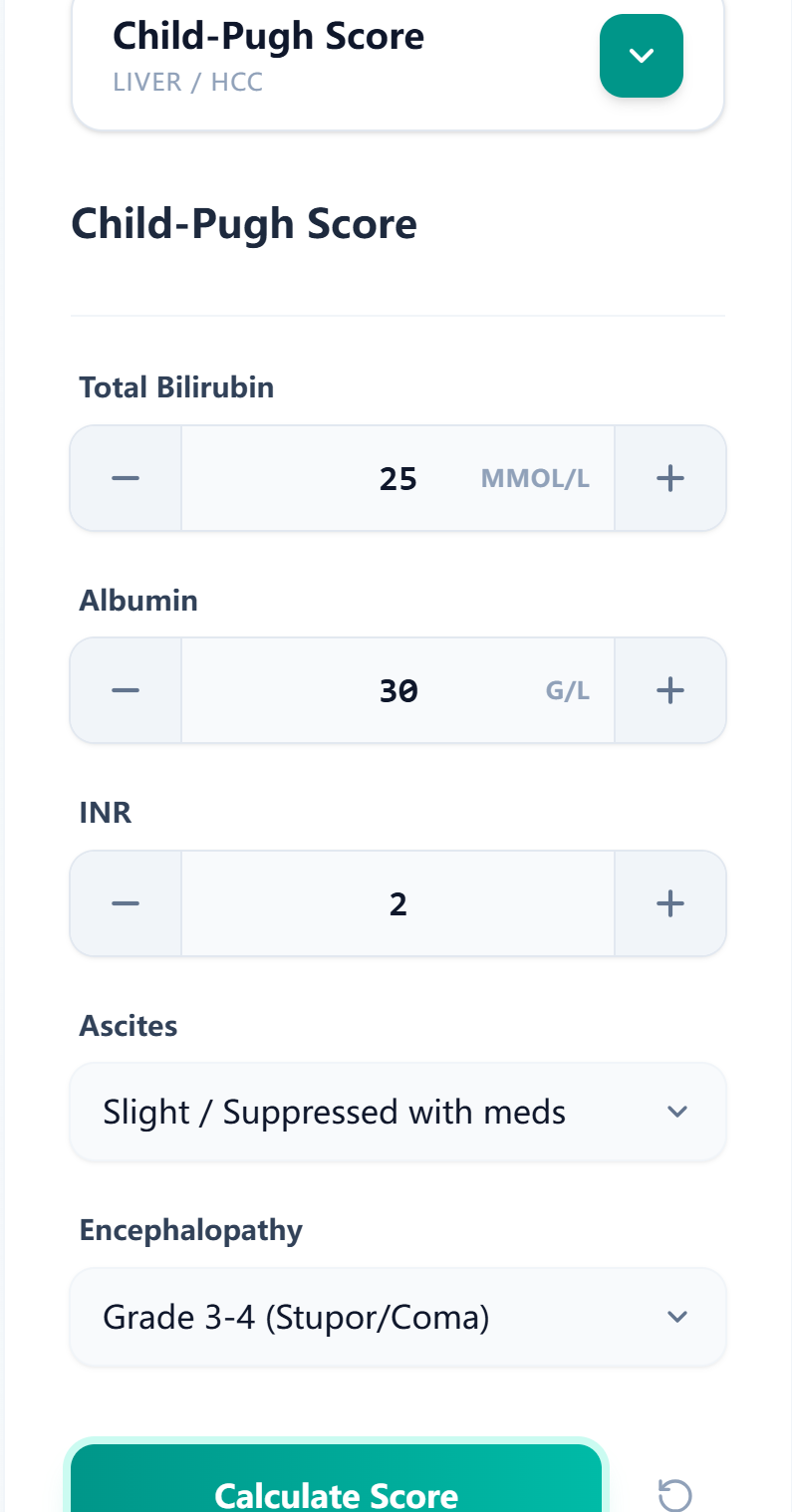The image size is (792, 1512).
Task: Increase Total Bilirubin with the plus icon
Action: tap(669, 478)
